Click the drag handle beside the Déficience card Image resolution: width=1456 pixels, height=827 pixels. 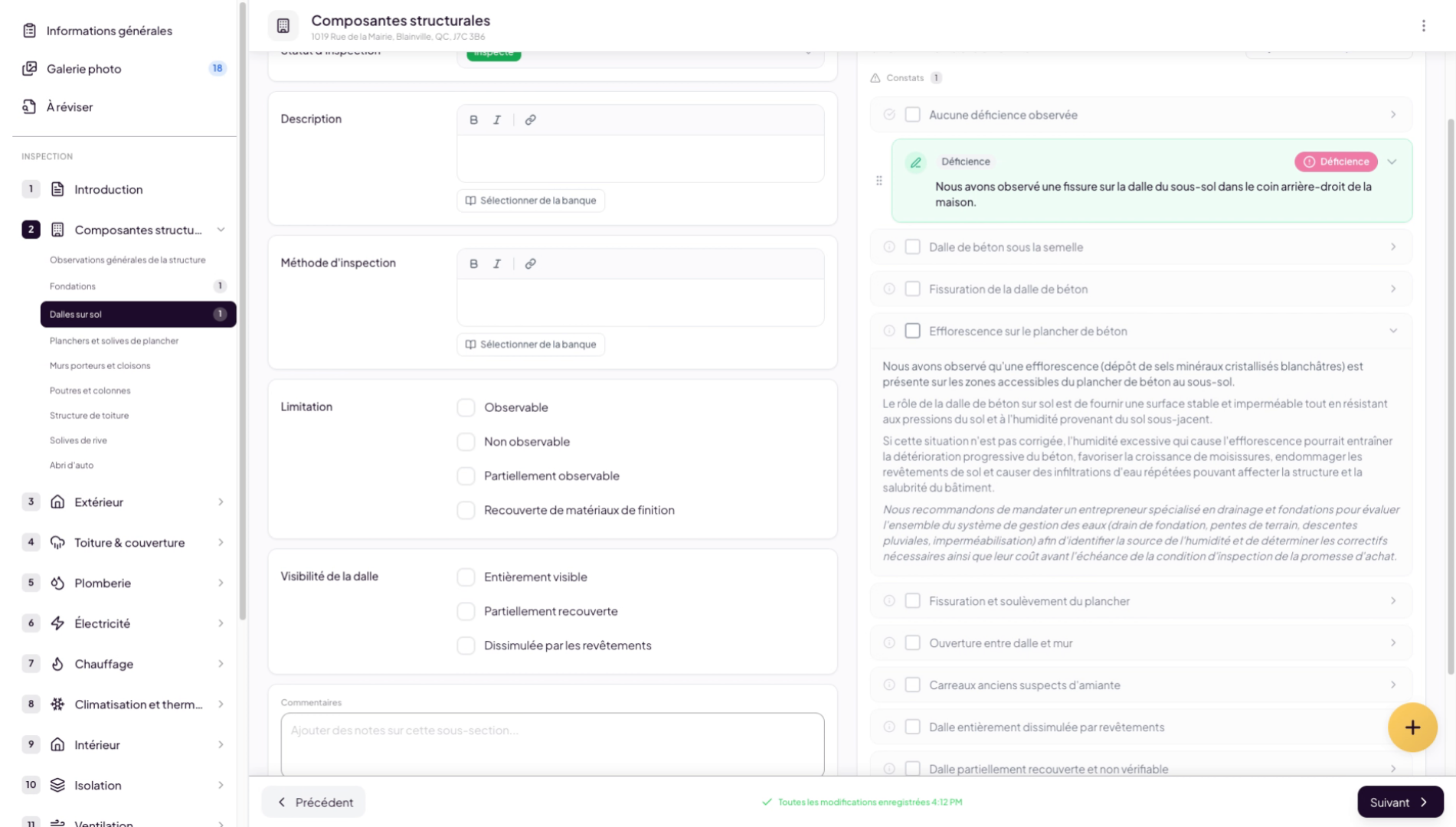point(879,181)
